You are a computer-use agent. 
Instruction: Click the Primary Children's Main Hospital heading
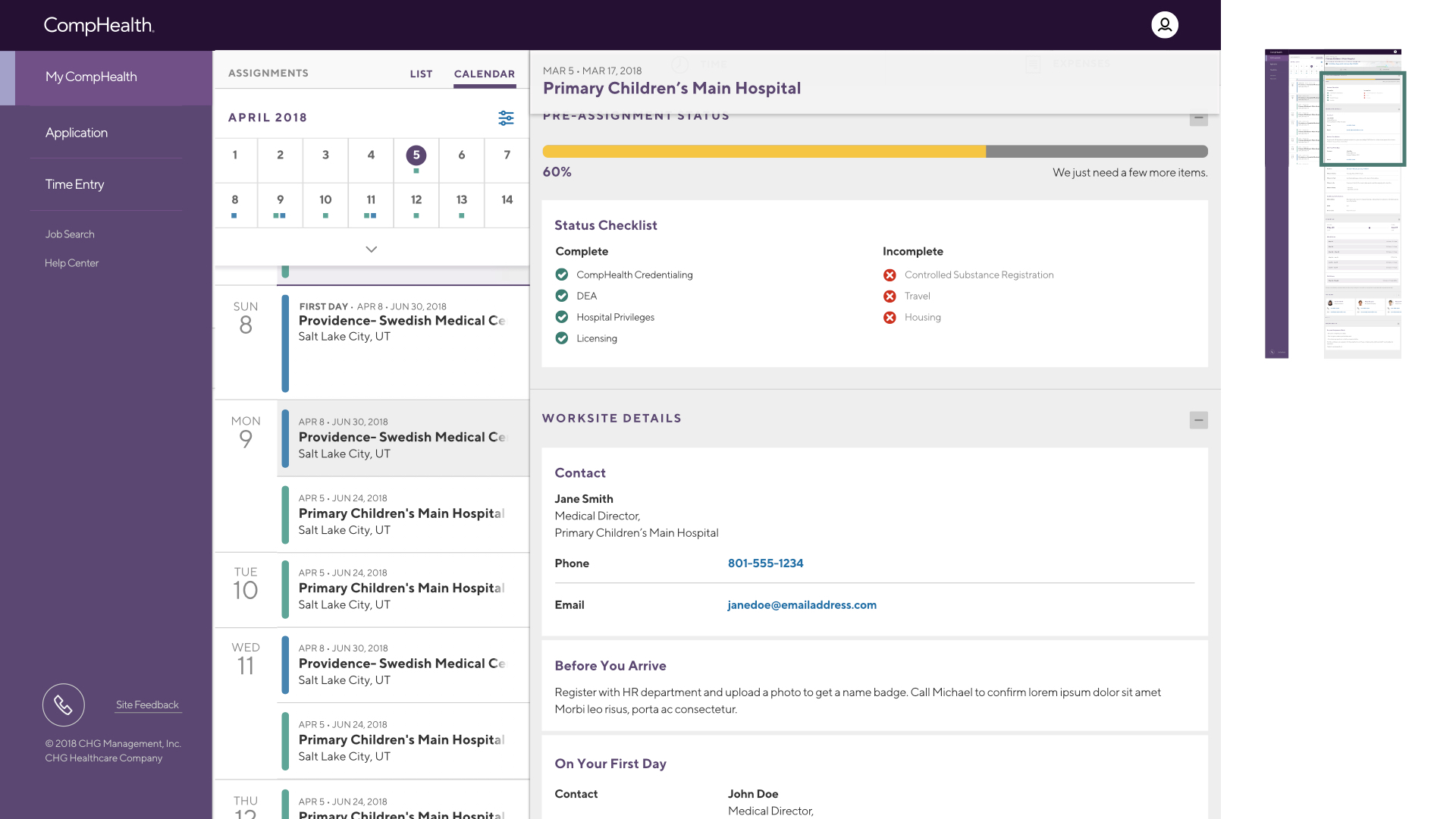click(x=672, y=89)
